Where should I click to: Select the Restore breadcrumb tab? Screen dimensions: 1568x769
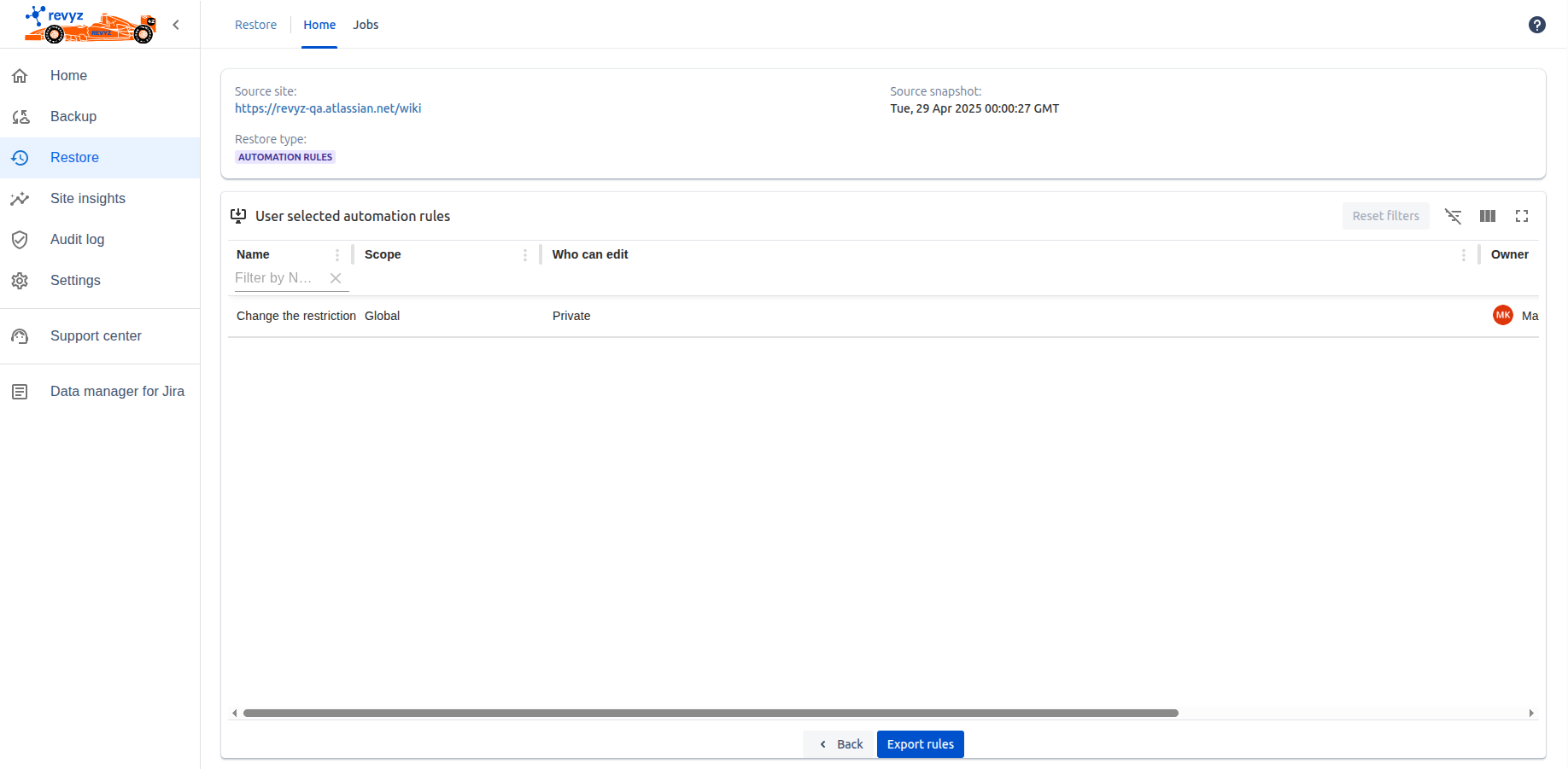pos(255,25)
